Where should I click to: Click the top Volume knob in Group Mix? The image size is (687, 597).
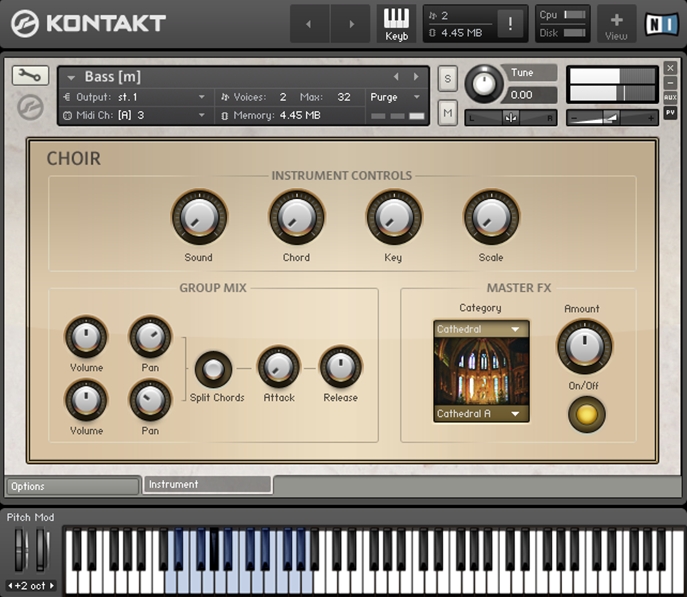[86, 337]
